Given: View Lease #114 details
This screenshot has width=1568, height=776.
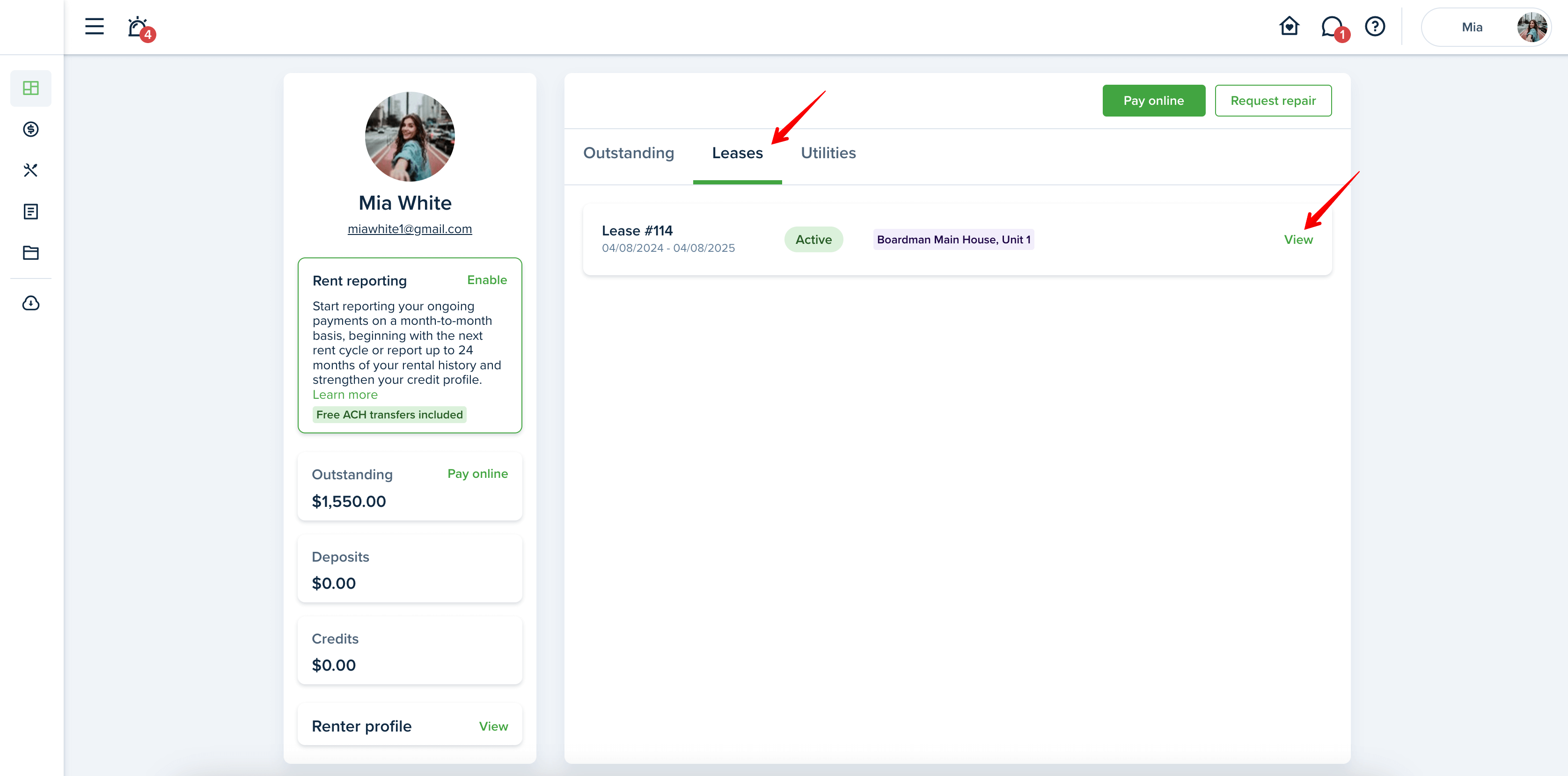Looking at the screenshot, I should pyautogui.click(x=1298, y=239).
